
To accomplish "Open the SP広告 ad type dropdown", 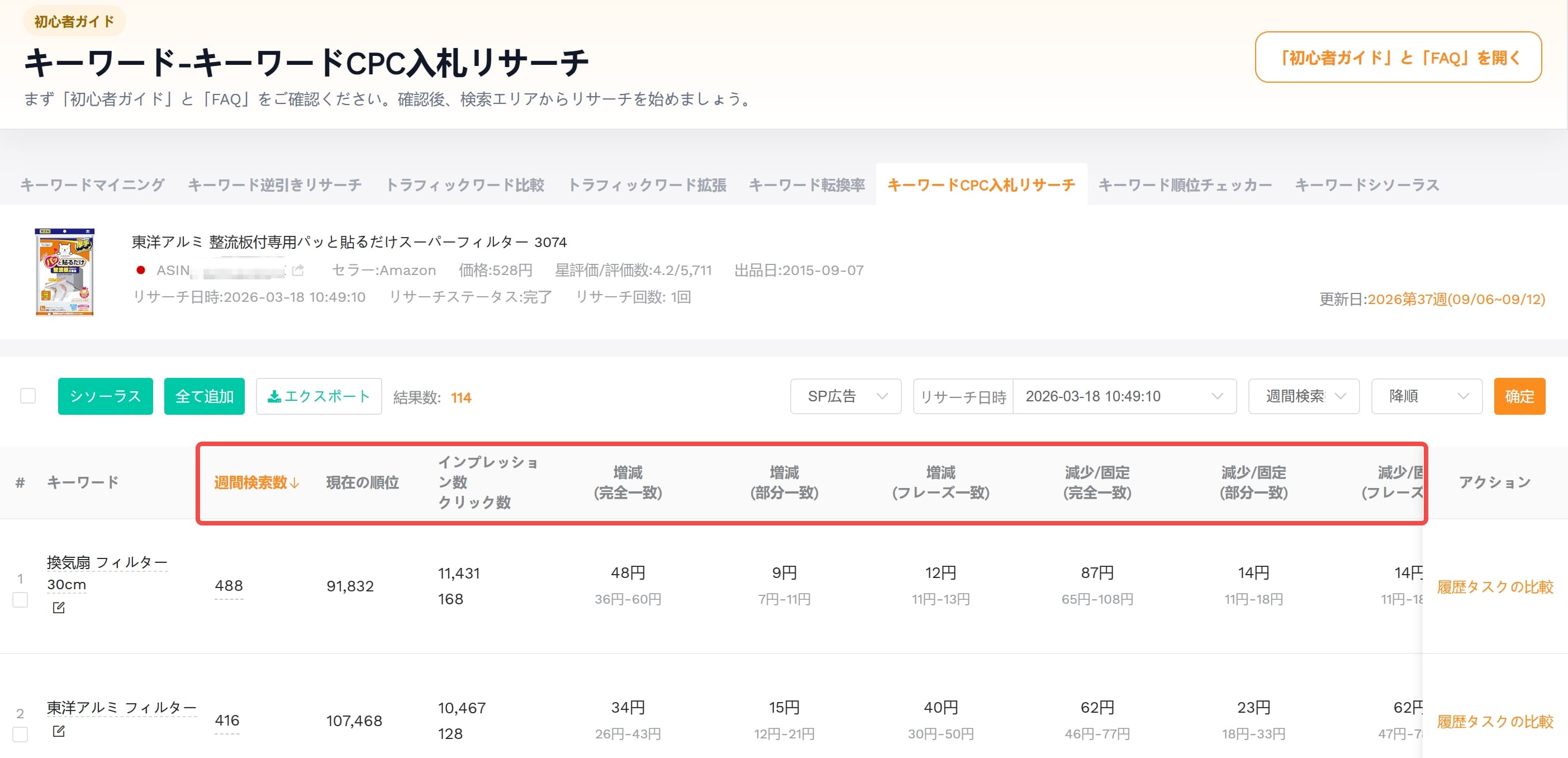I will (845, 396).
